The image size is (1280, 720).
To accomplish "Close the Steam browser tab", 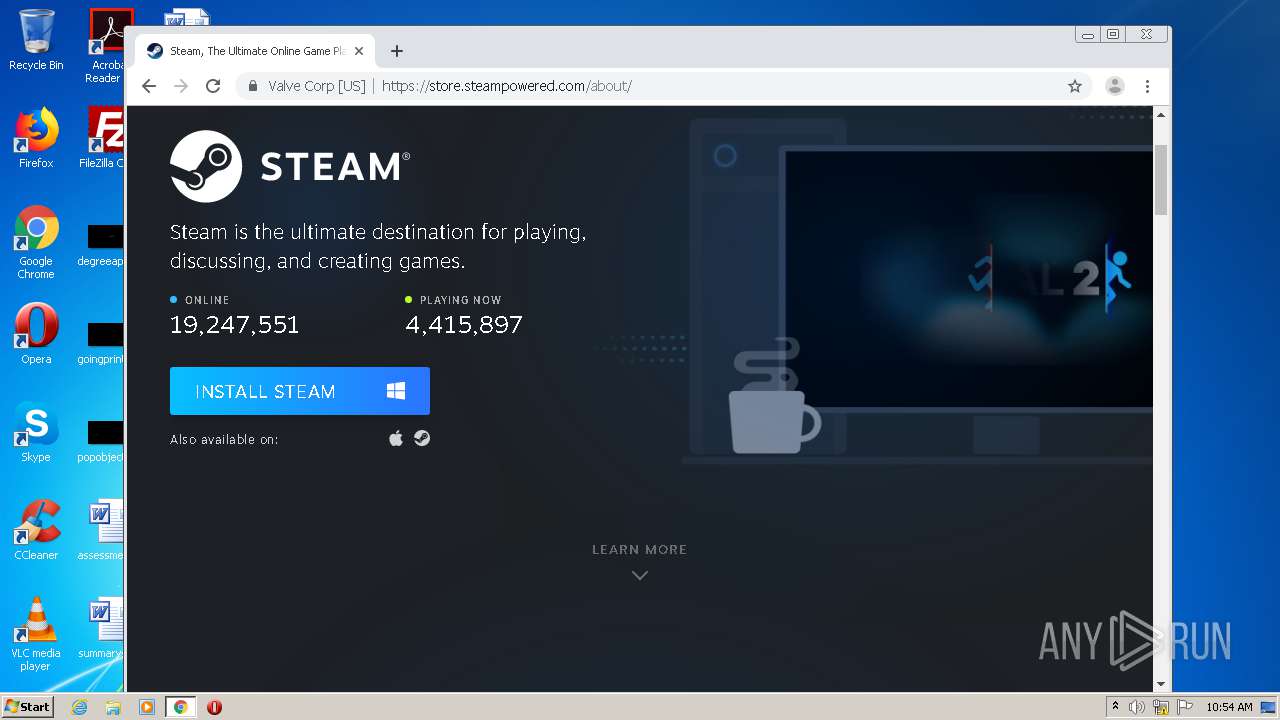I will [x=359, y=51].
